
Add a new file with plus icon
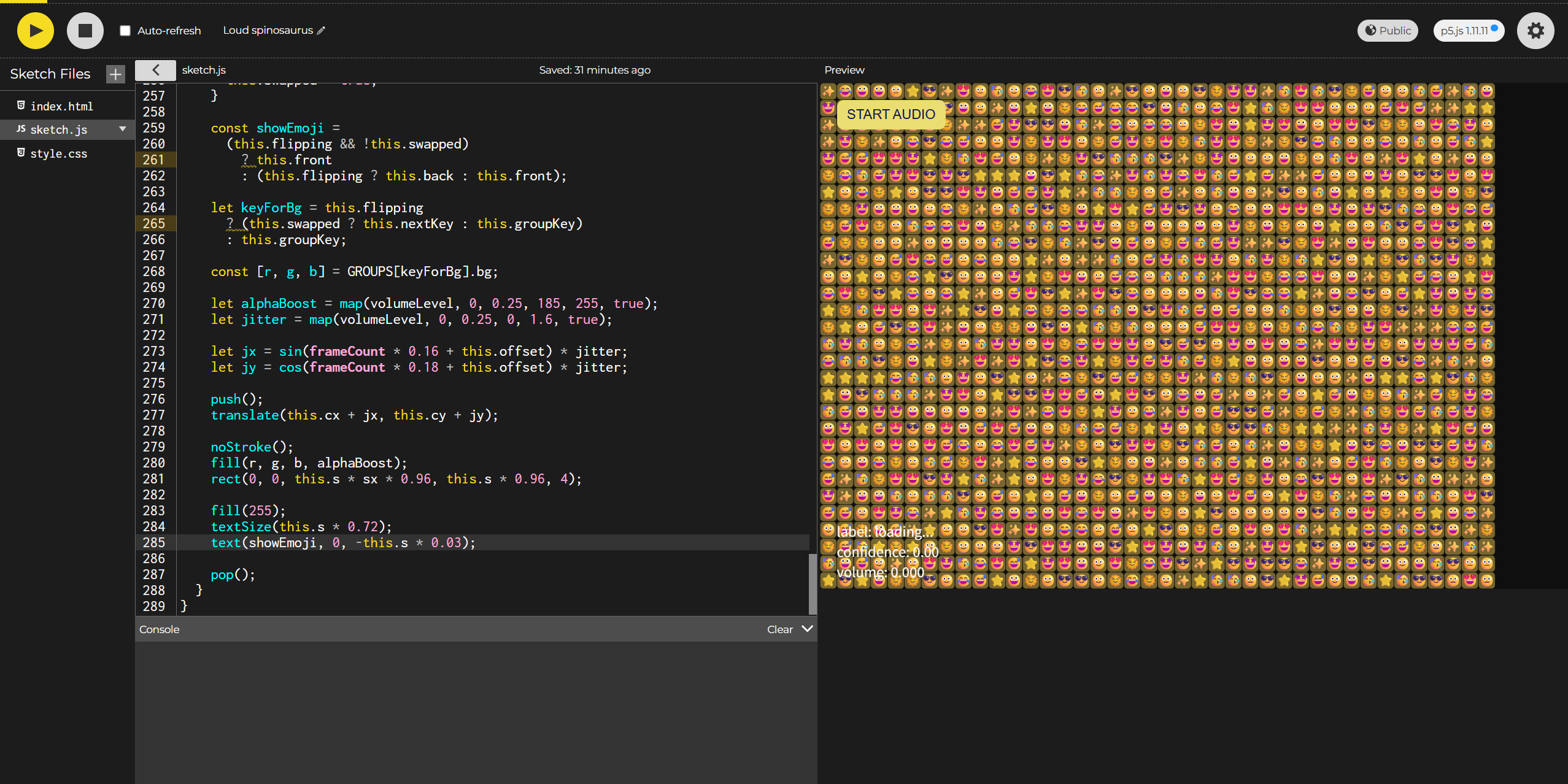tap(115, 74)
